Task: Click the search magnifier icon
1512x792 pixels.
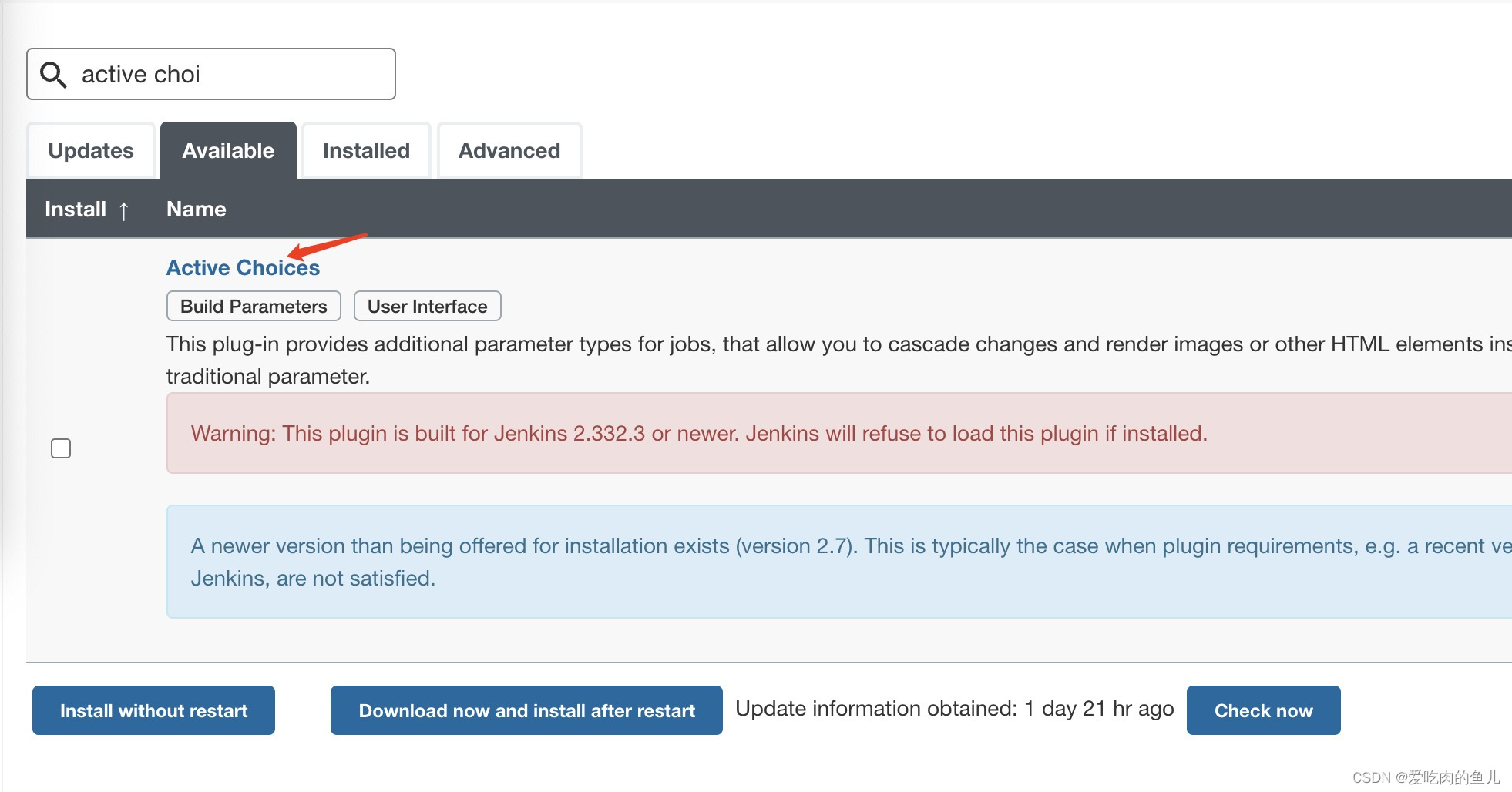Action: [x=53, y=74]
